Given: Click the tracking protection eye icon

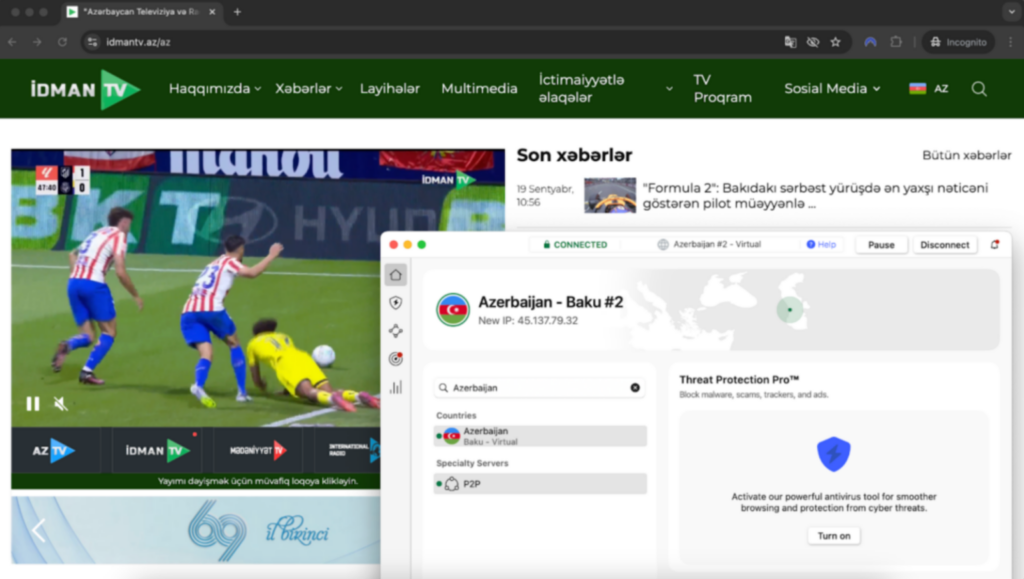Looking at the screenshot, I should (812, 42).
